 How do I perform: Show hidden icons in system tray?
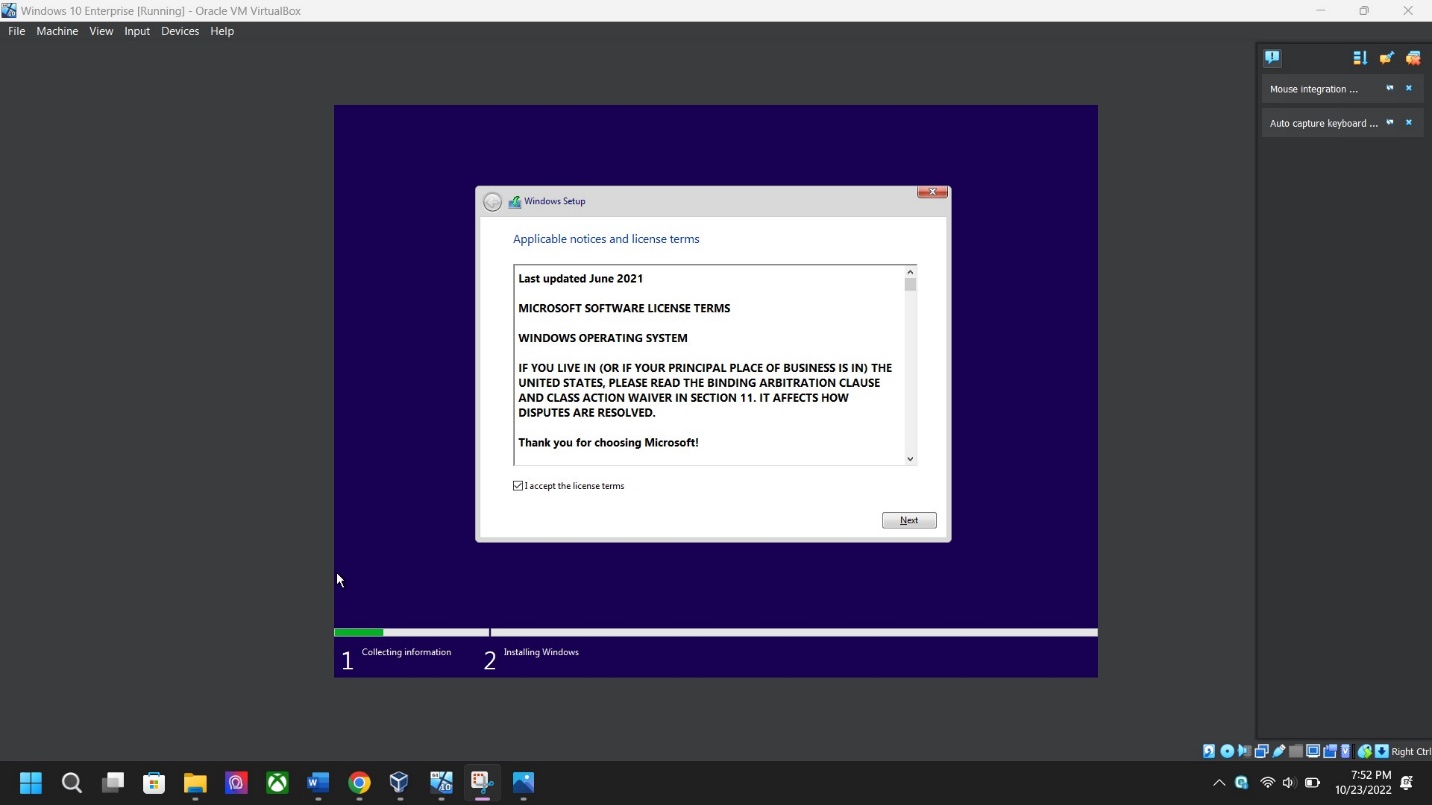tap(1218, 783)
